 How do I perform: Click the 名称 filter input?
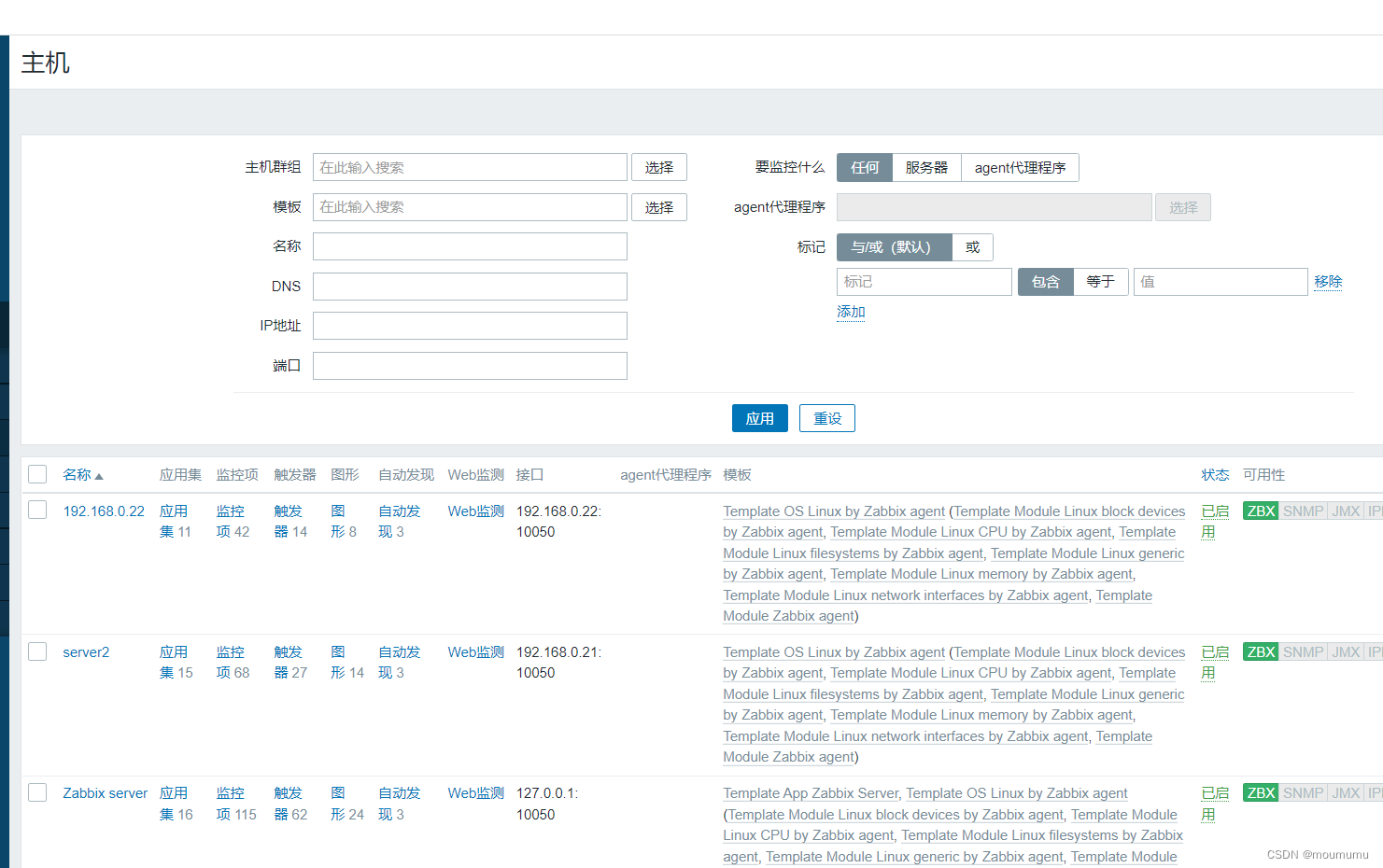click(470, 246)
